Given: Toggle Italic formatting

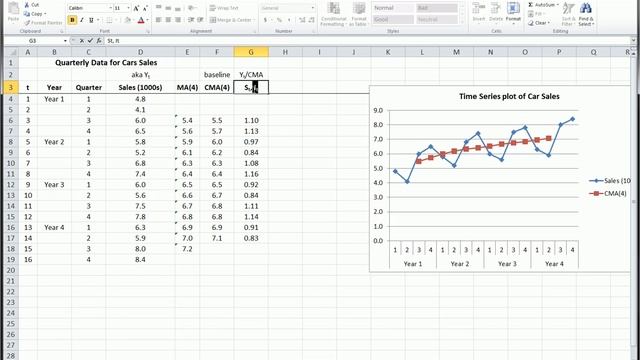Looking at the screenshot, I should point(82,20).
